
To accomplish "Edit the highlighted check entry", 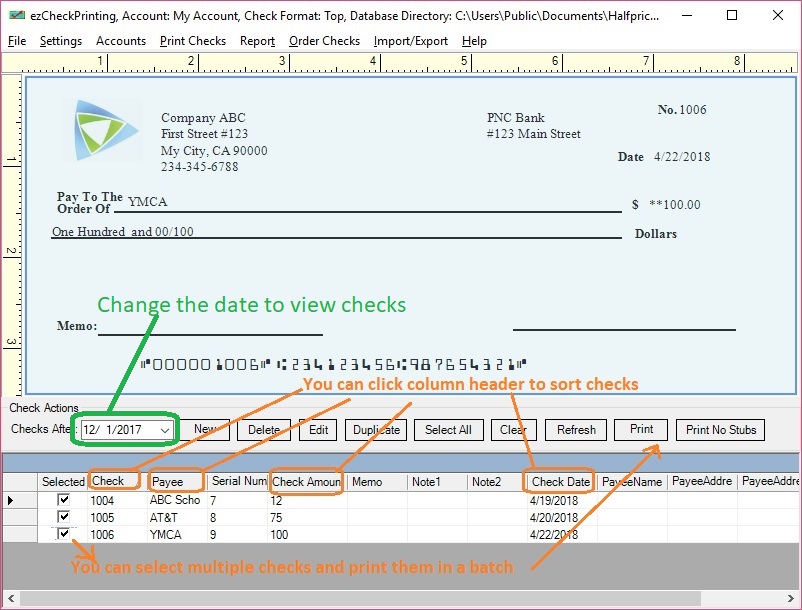I will click(x=317, y=430).
